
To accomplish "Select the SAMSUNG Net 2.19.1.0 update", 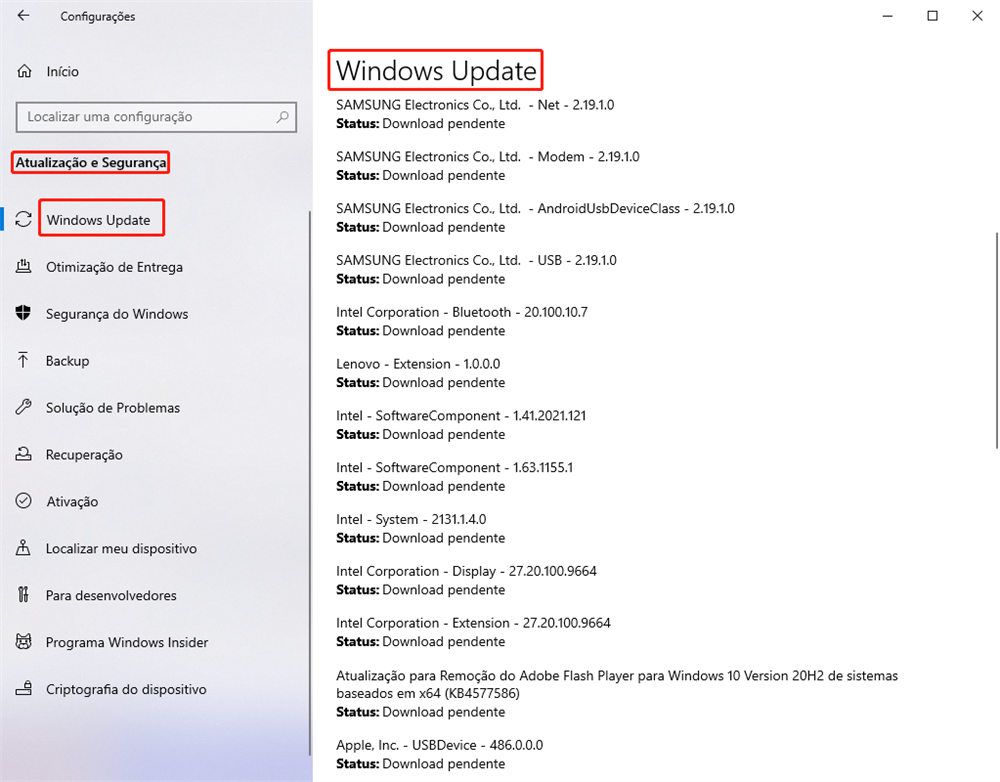I will coord(475,105).
